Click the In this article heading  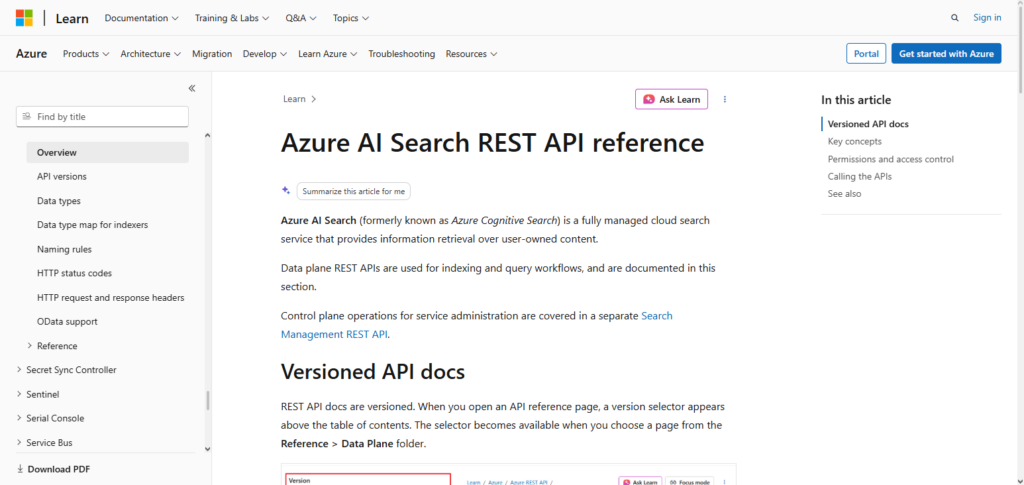pyautogui.click(x=856, y=100)
